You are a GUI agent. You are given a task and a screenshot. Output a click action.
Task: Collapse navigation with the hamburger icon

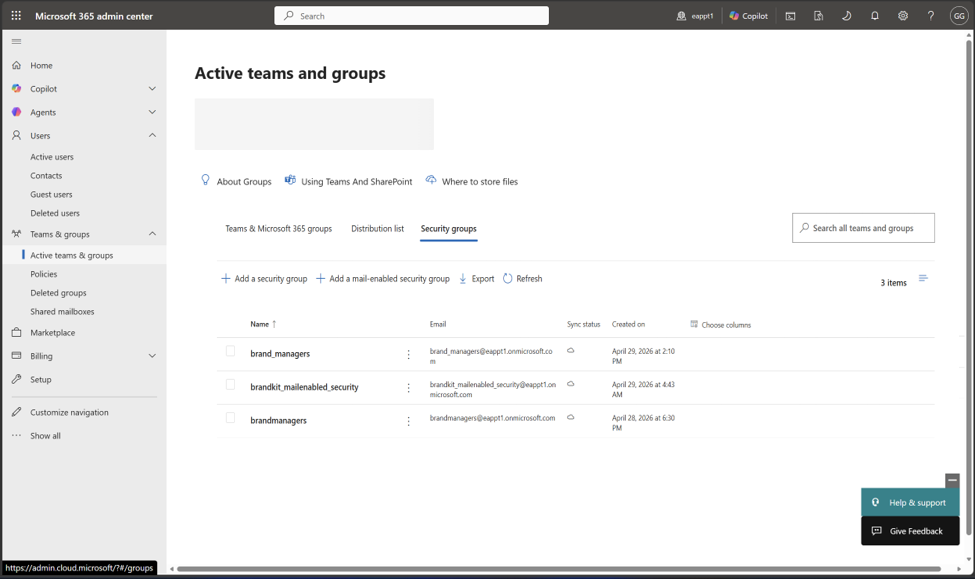[17, 42]
